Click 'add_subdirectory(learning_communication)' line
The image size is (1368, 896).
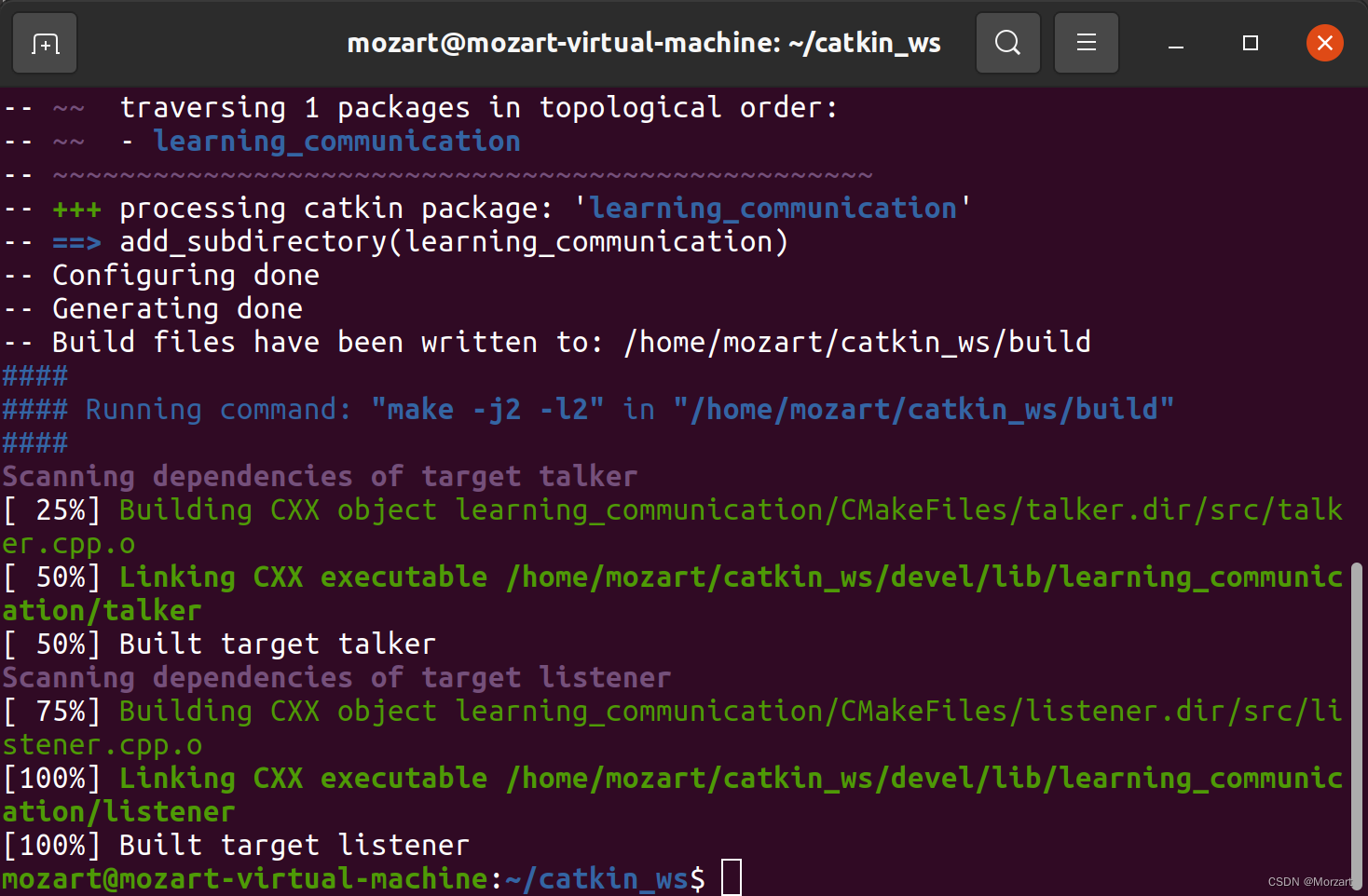tap(396, 242)
